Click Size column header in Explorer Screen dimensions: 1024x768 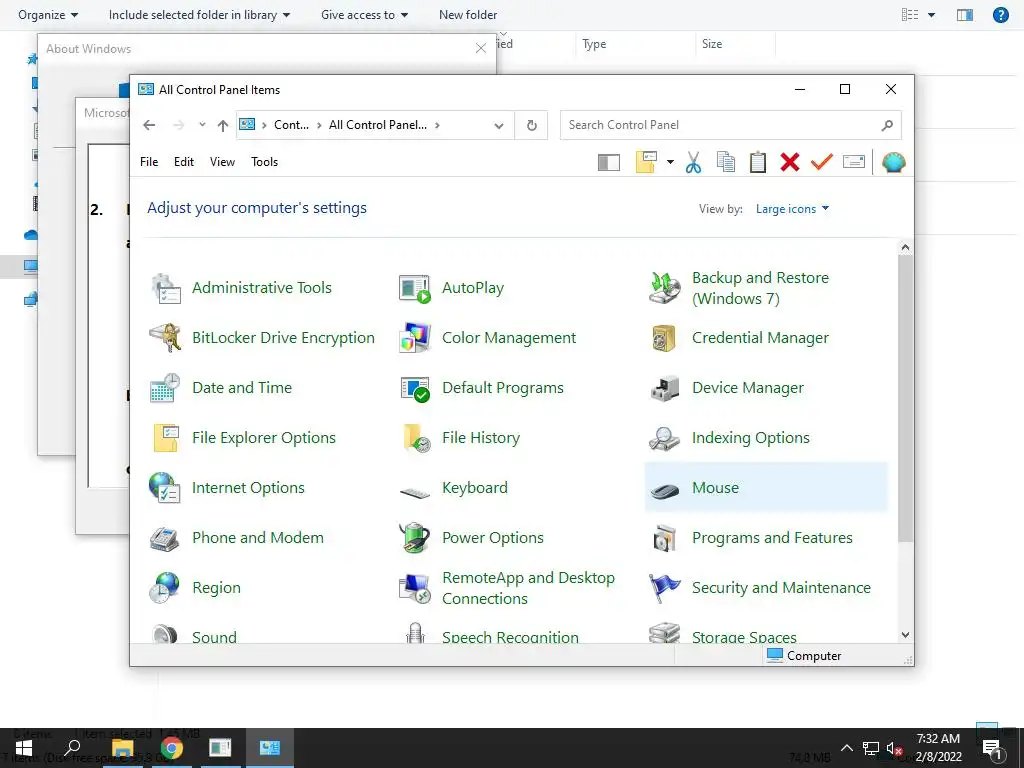tap(712, 44)
